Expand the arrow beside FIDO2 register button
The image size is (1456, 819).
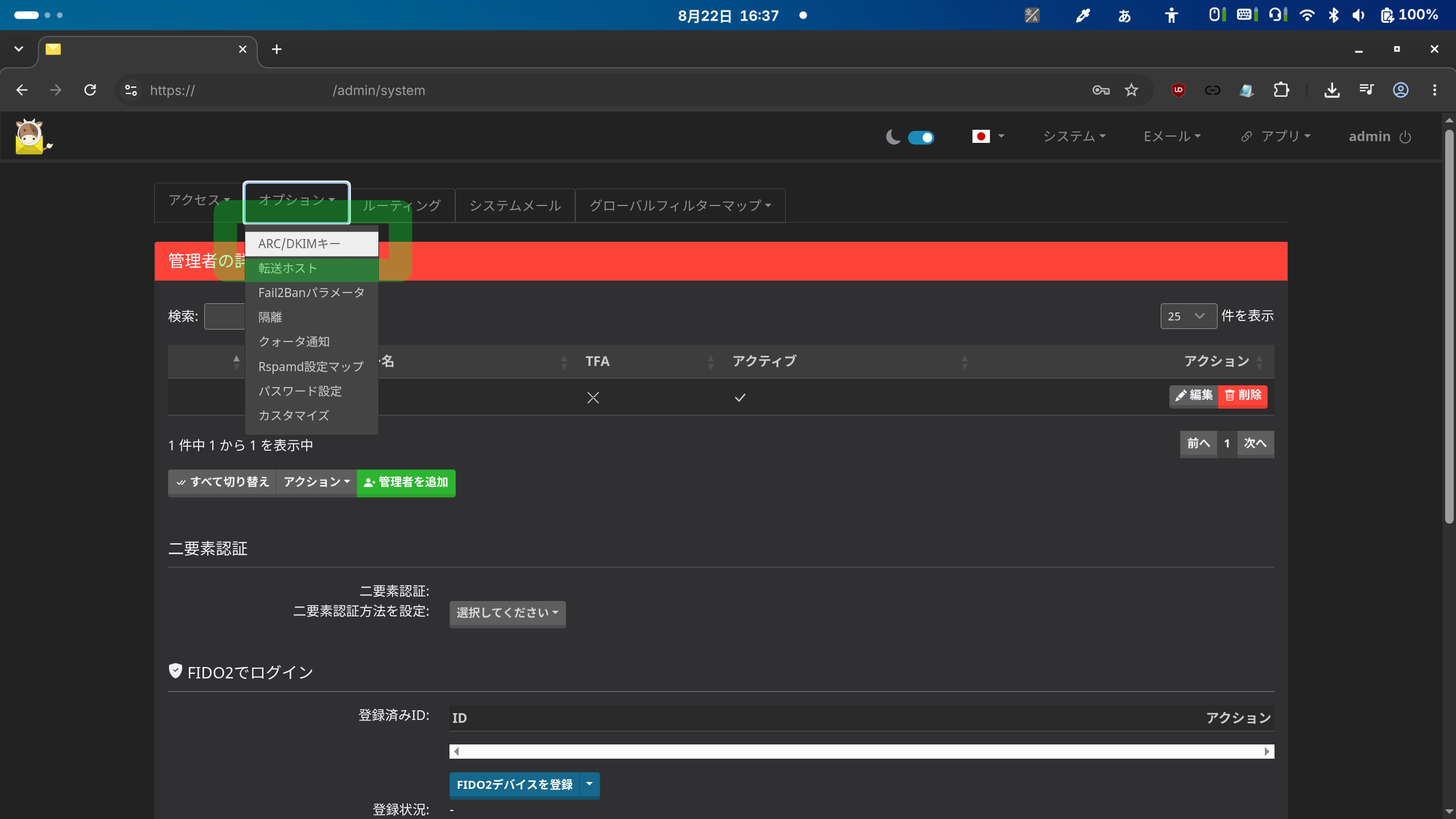589,785
